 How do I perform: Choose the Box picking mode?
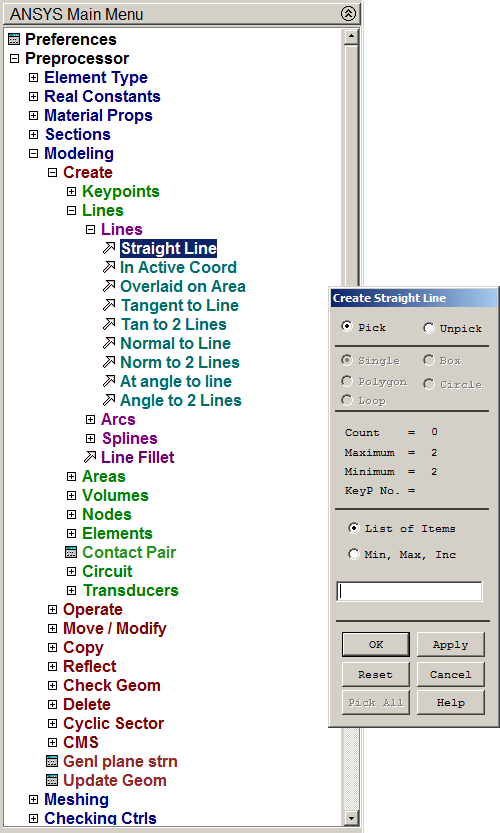pos(428,360)
